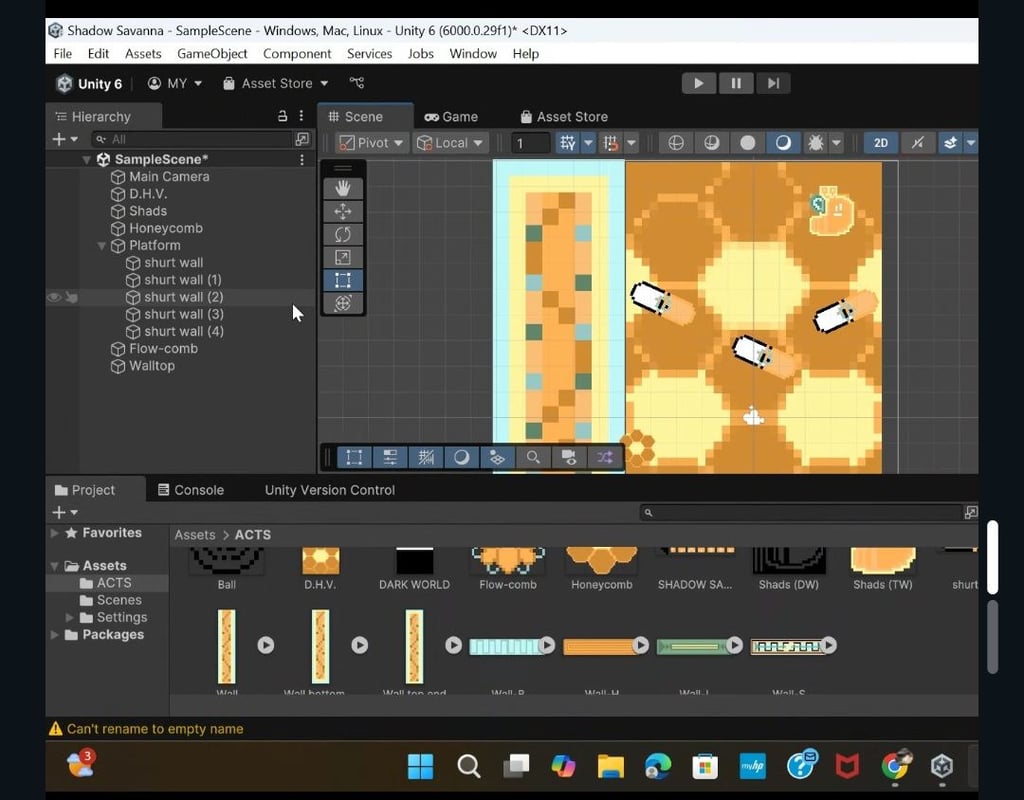Open the Unity Version Control tab
Screen dimensions: 1024x800
pos(330,490)
